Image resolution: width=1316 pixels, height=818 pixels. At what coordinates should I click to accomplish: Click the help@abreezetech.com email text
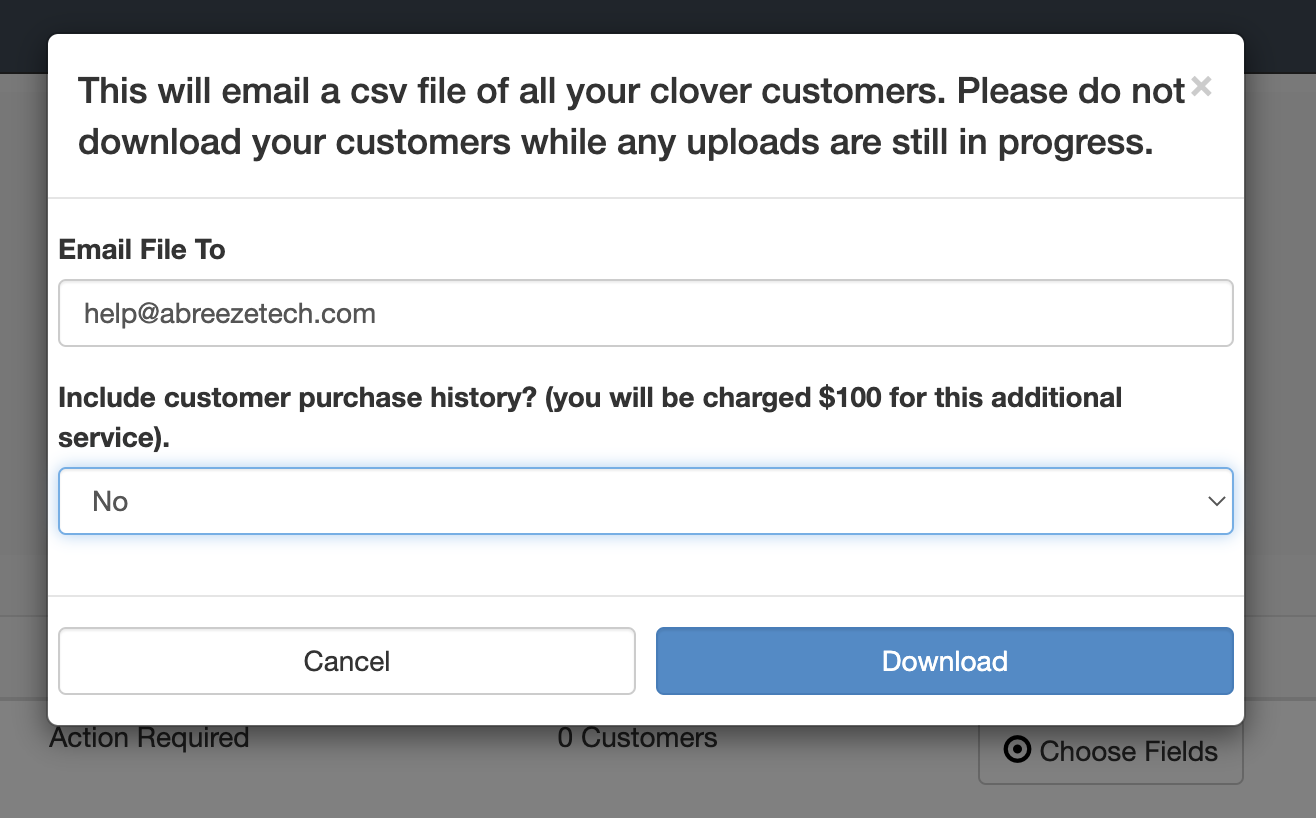(230, 313)
